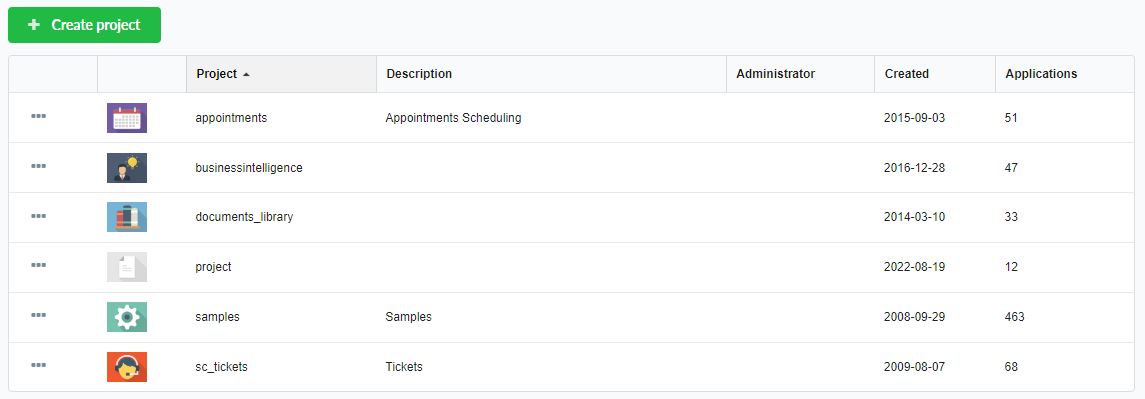Click the appointments calendar project icon
The width and height of the screenshot is (1145, 399).
click(127, 118)
